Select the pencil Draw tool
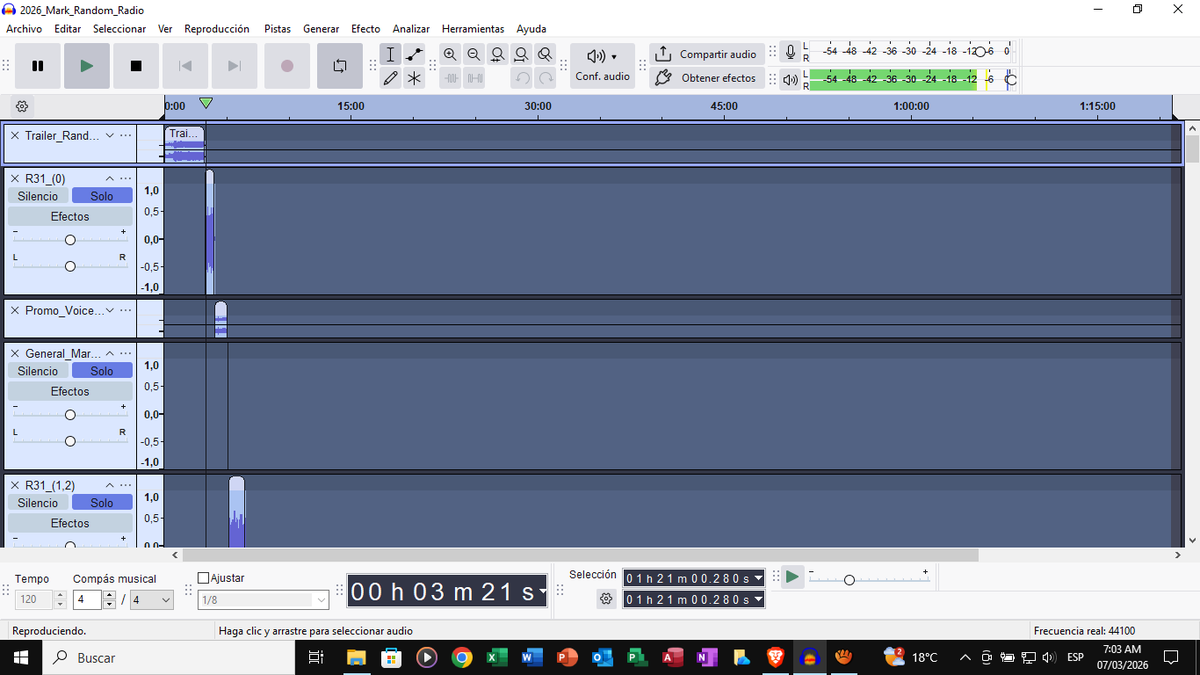The height and width of the screenshot is (675, 1200). click(x=391, y=78)
